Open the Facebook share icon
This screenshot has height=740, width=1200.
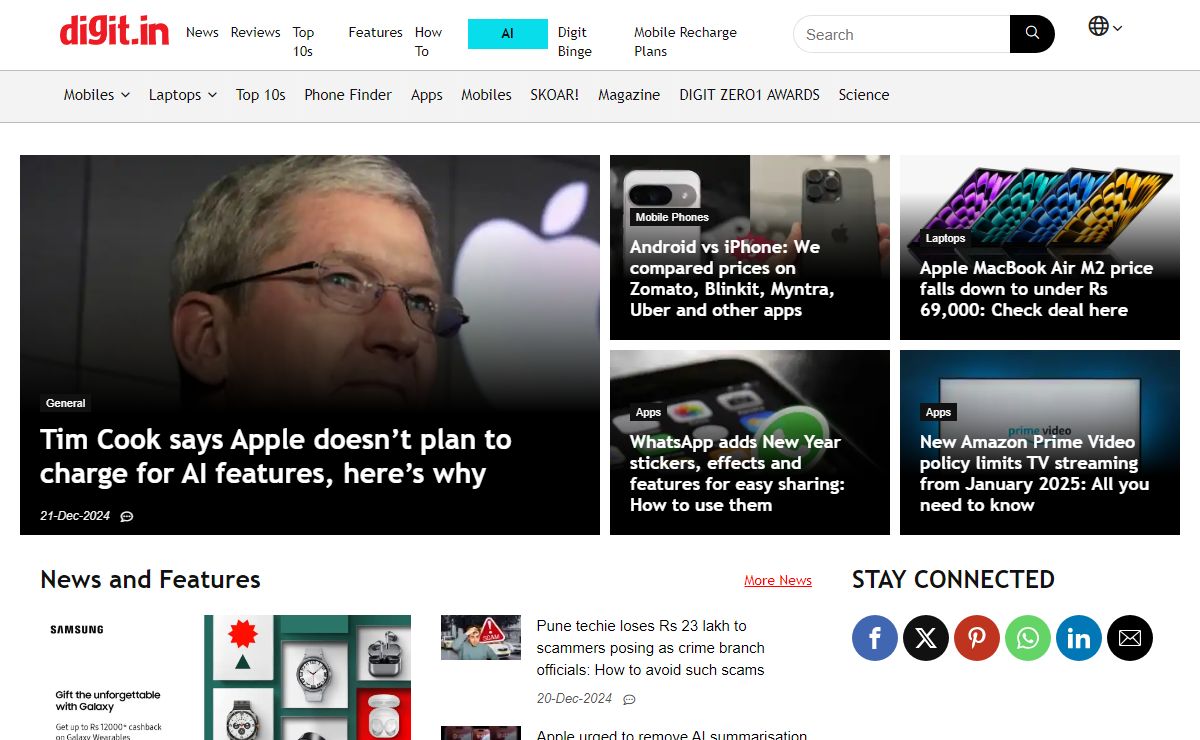875,638
